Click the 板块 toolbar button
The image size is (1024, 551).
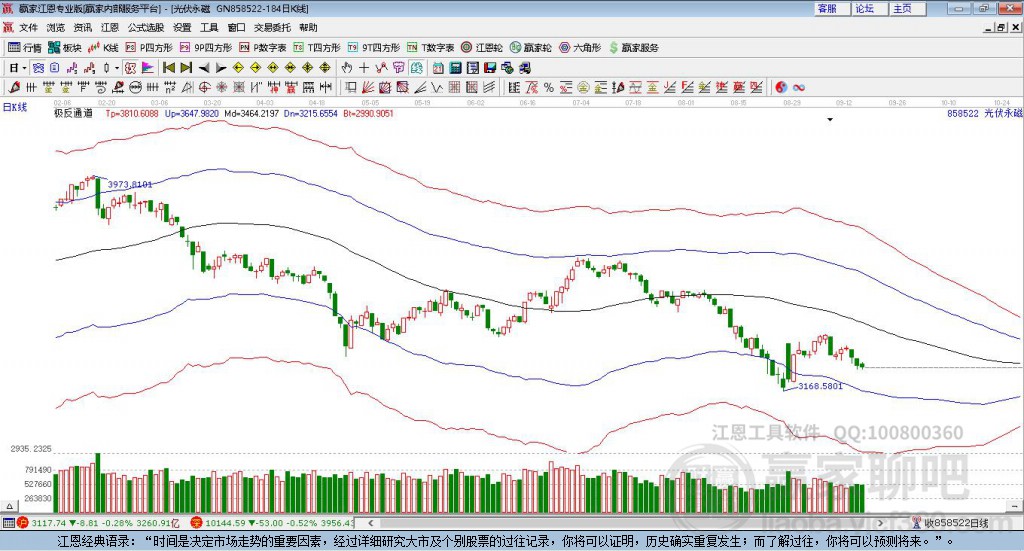65,48
